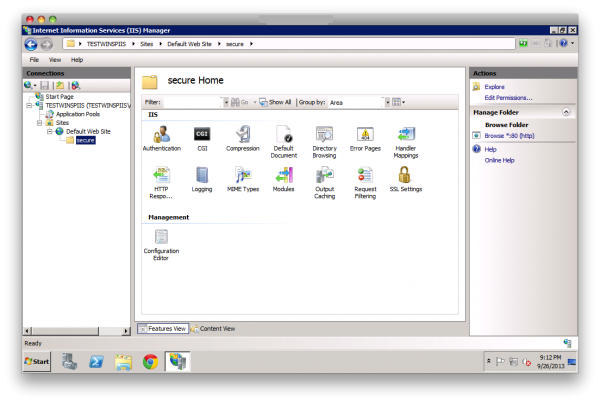
Task: Open the Compression feature
Action: tap(242, 134)
